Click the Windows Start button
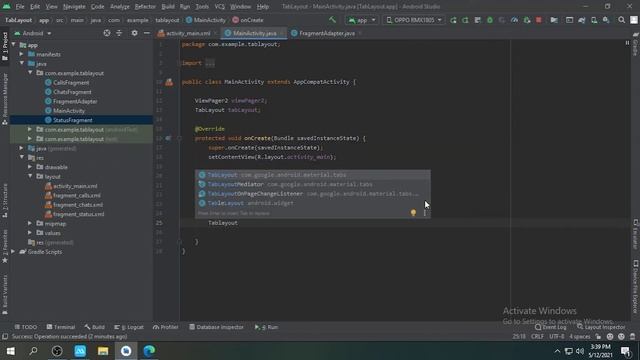Image resolution: width=640 pixels, height=360 pixels. point(11,351)
